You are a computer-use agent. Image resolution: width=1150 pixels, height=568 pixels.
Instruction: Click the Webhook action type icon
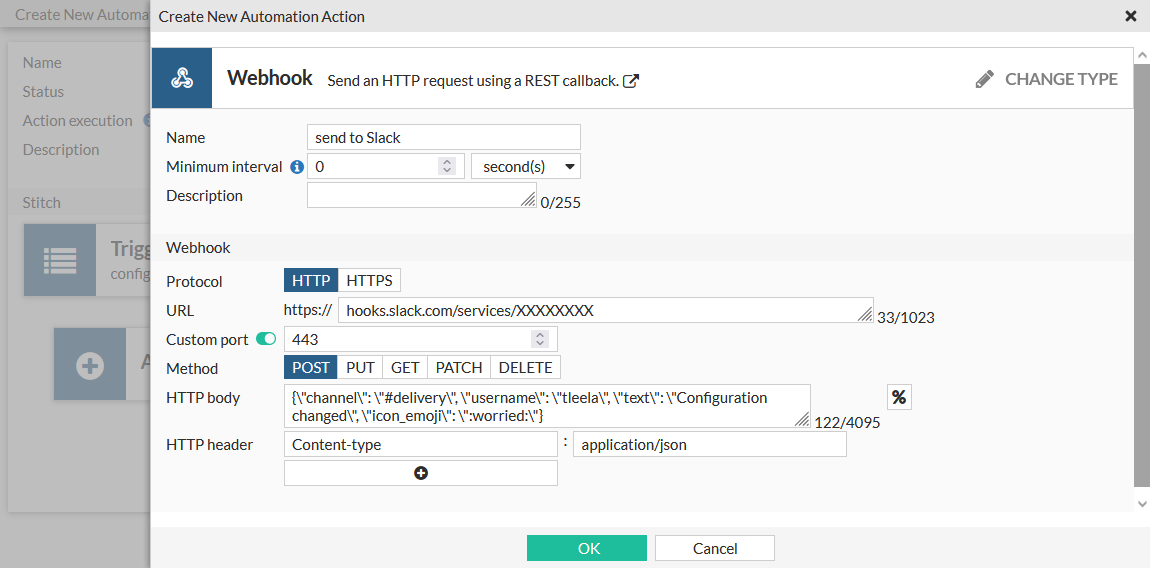182,78
